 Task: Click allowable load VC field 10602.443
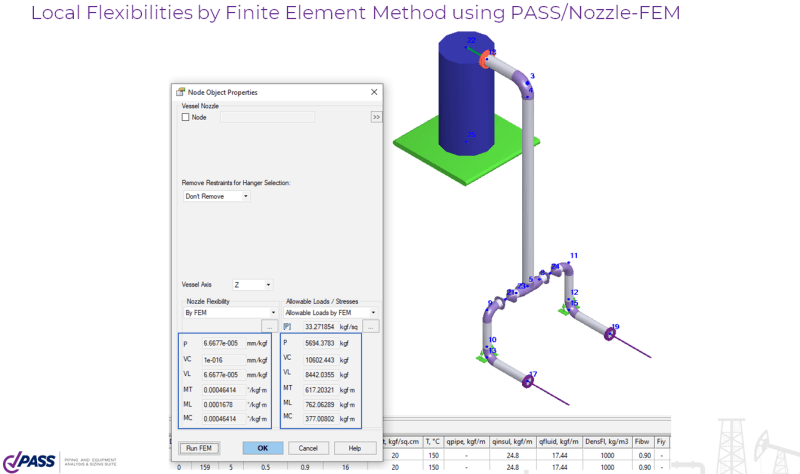tap(320, 360)
